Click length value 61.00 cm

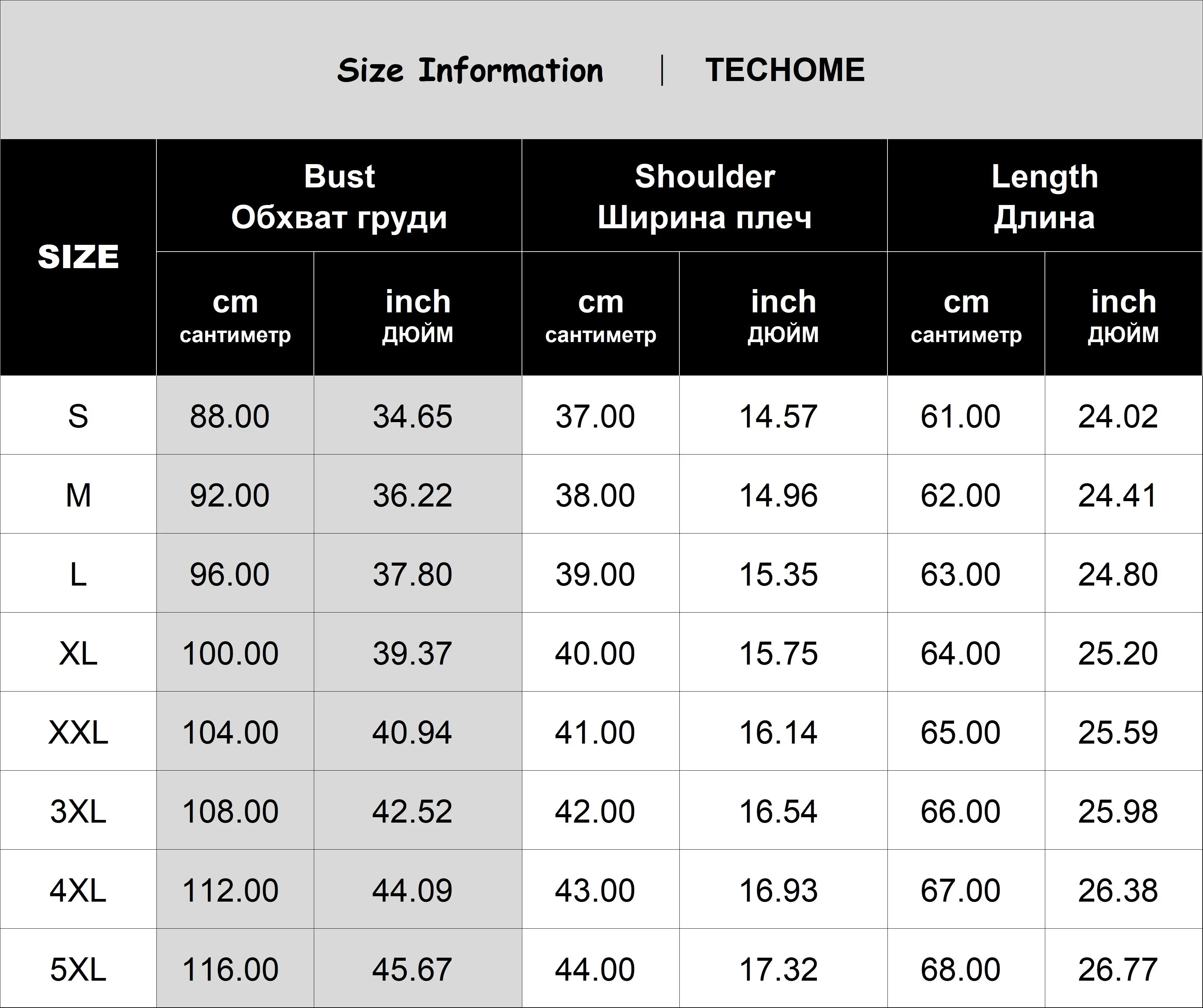pos(961,416)
